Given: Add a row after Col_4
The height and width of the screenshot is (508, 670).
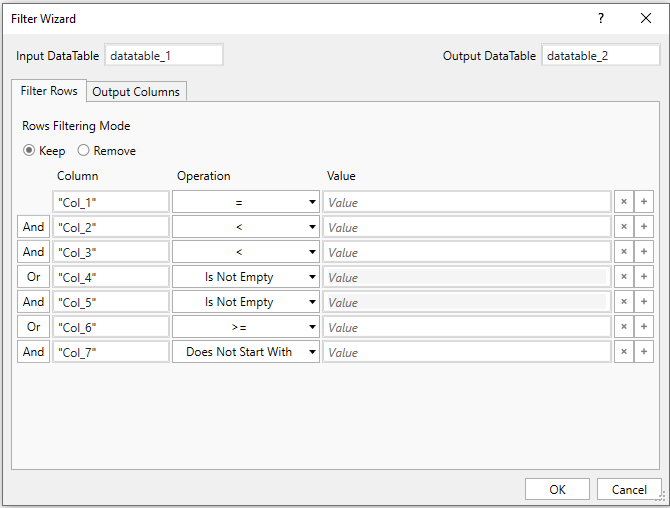Looking at the screenshot, I should pyautogui.click(x=643, y=277).
